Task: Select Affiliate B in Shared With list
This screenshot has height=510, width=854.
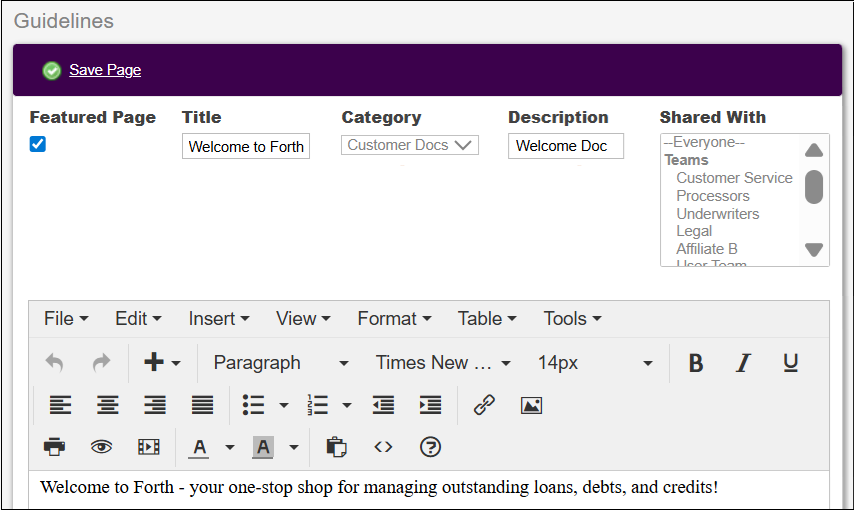Action: point(706,249)
